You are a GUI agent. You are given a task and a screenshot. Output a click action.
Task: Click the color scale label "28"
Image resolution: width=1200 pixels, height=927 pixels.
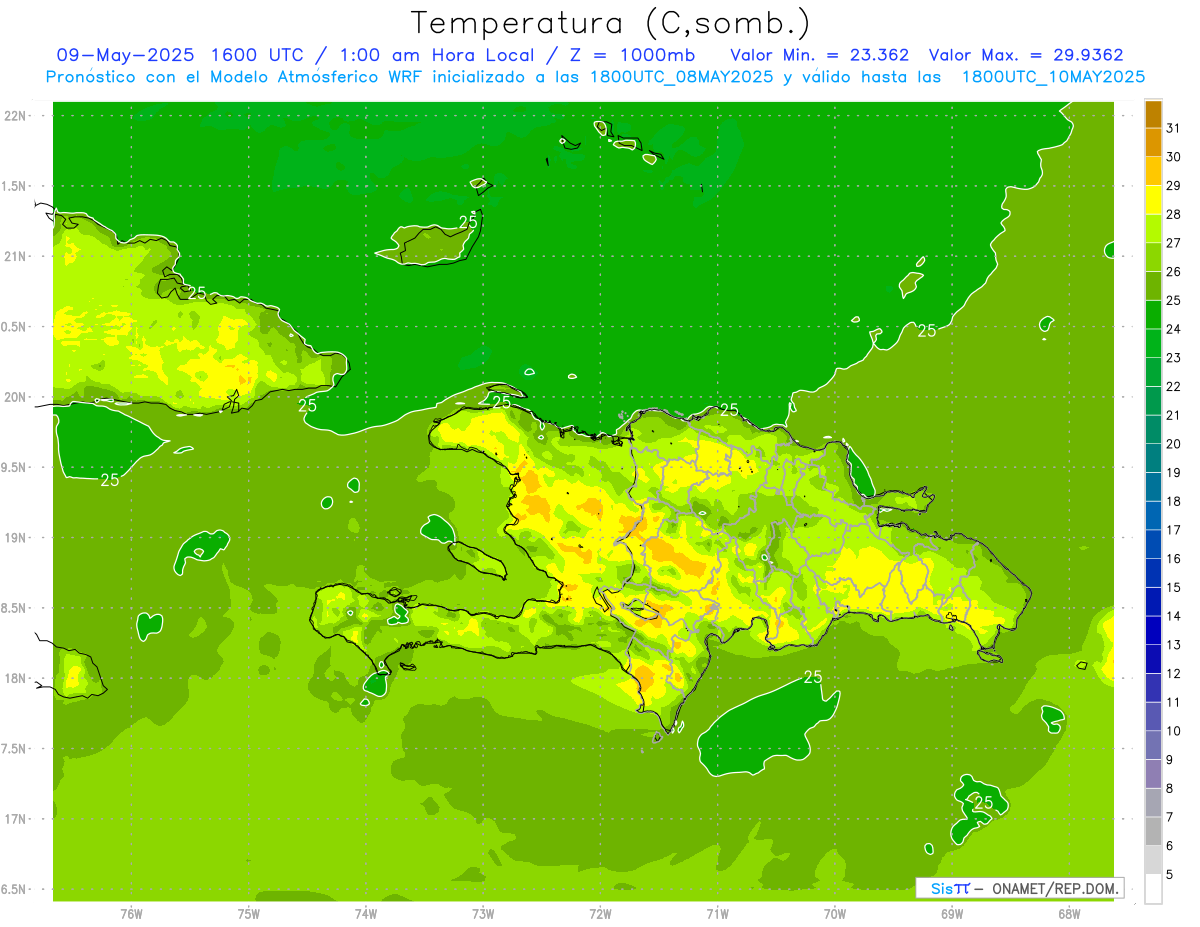[x=1173, y=214]
